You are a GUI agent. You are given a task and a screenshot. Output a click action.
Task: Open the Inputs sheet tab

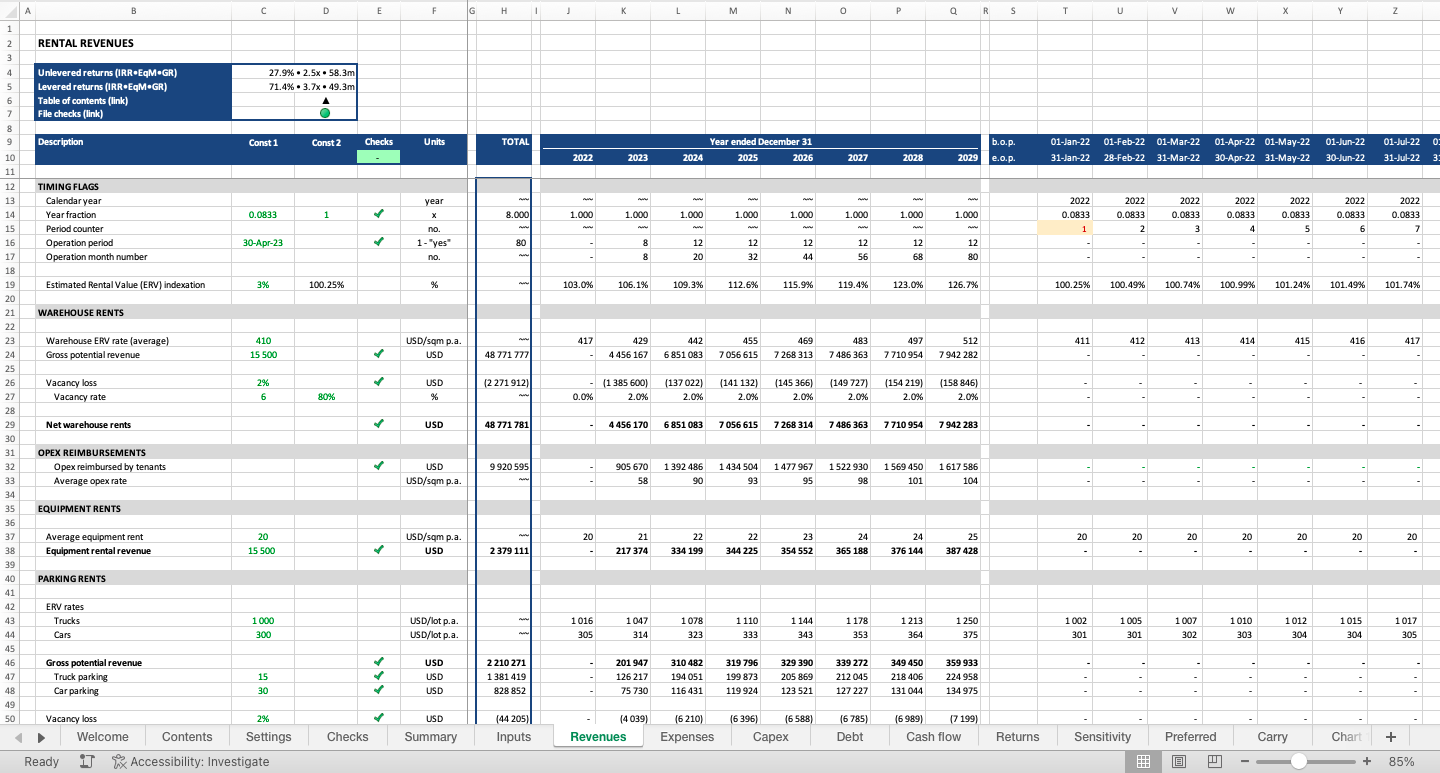514,737
